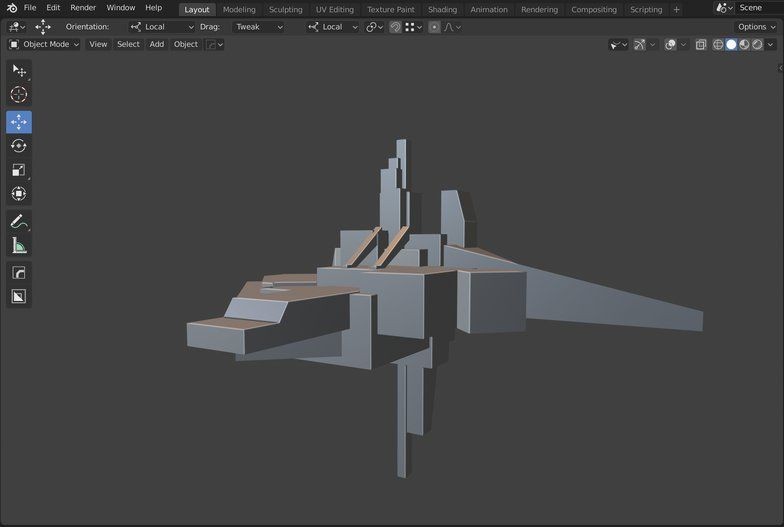Viewport: 784px width, 527px height.
Task: Switch to wireframe viewport shading
Action: click(718, 45)
